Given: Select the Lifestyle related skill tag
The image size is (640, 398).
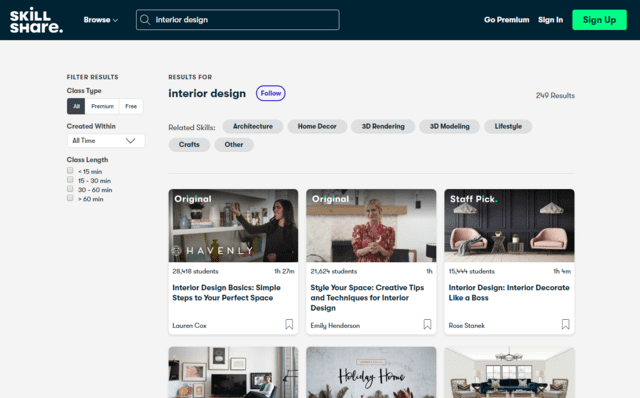Looking at the screenshot, I should [x=508, y=126].
